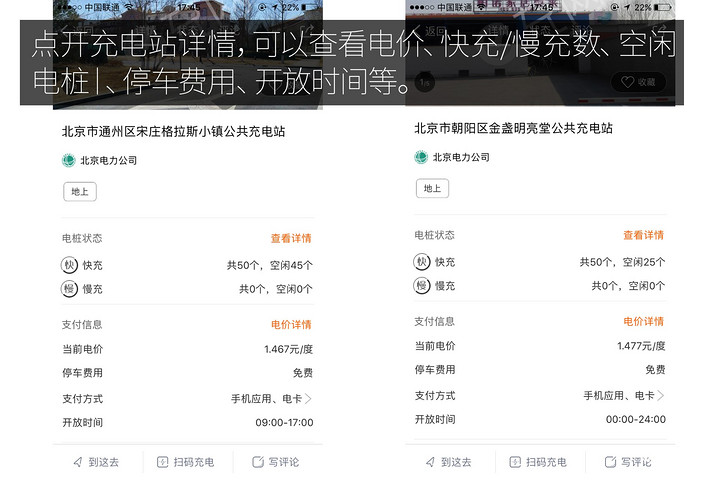Click the 地上 tag on 金盏明亮堂 screen
The height and width of the screenshot is (480, 720).
[x=433, y=189]
